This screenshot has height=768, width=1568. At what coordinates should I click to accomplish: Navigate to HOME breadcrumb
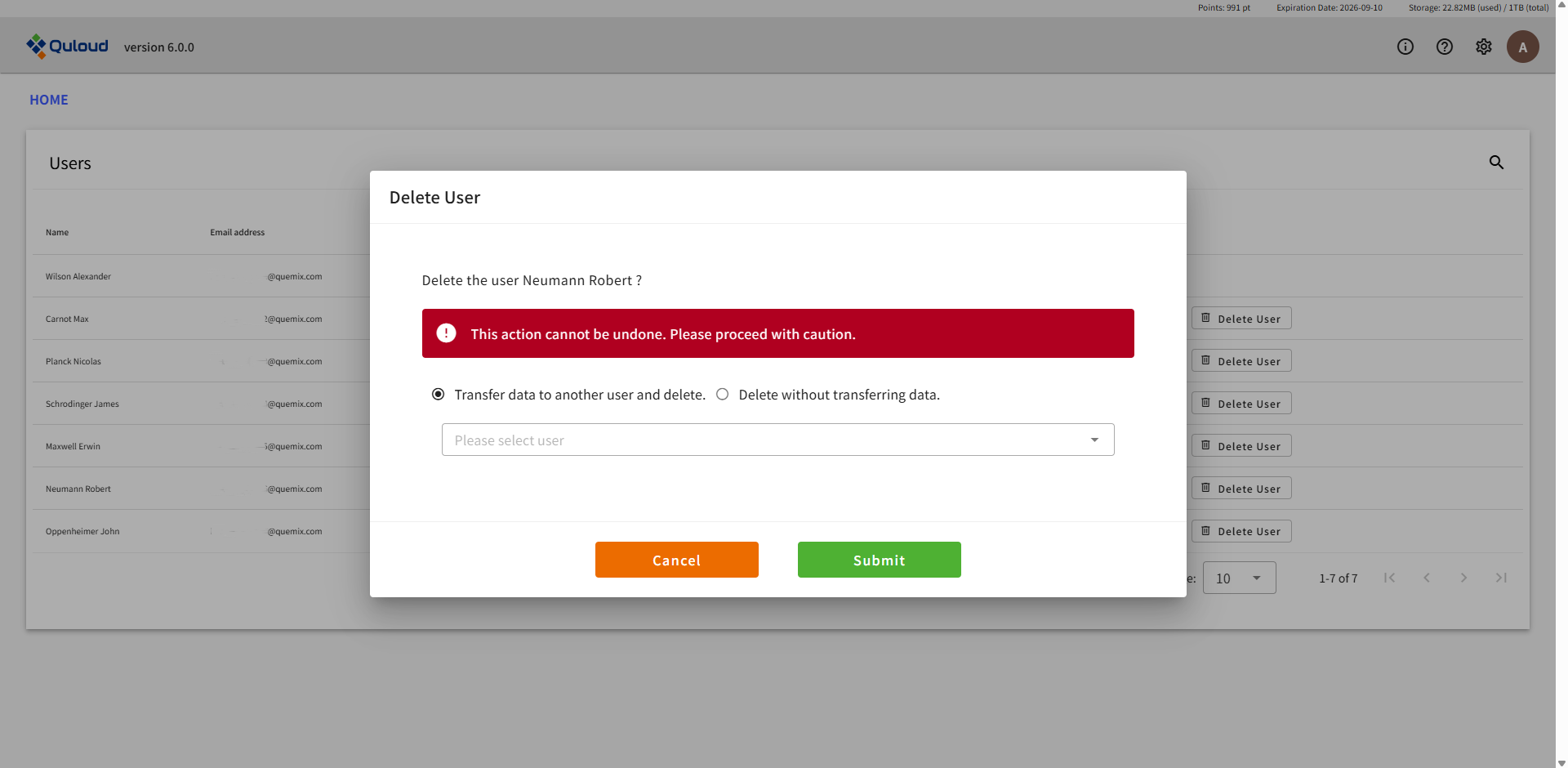49,100
